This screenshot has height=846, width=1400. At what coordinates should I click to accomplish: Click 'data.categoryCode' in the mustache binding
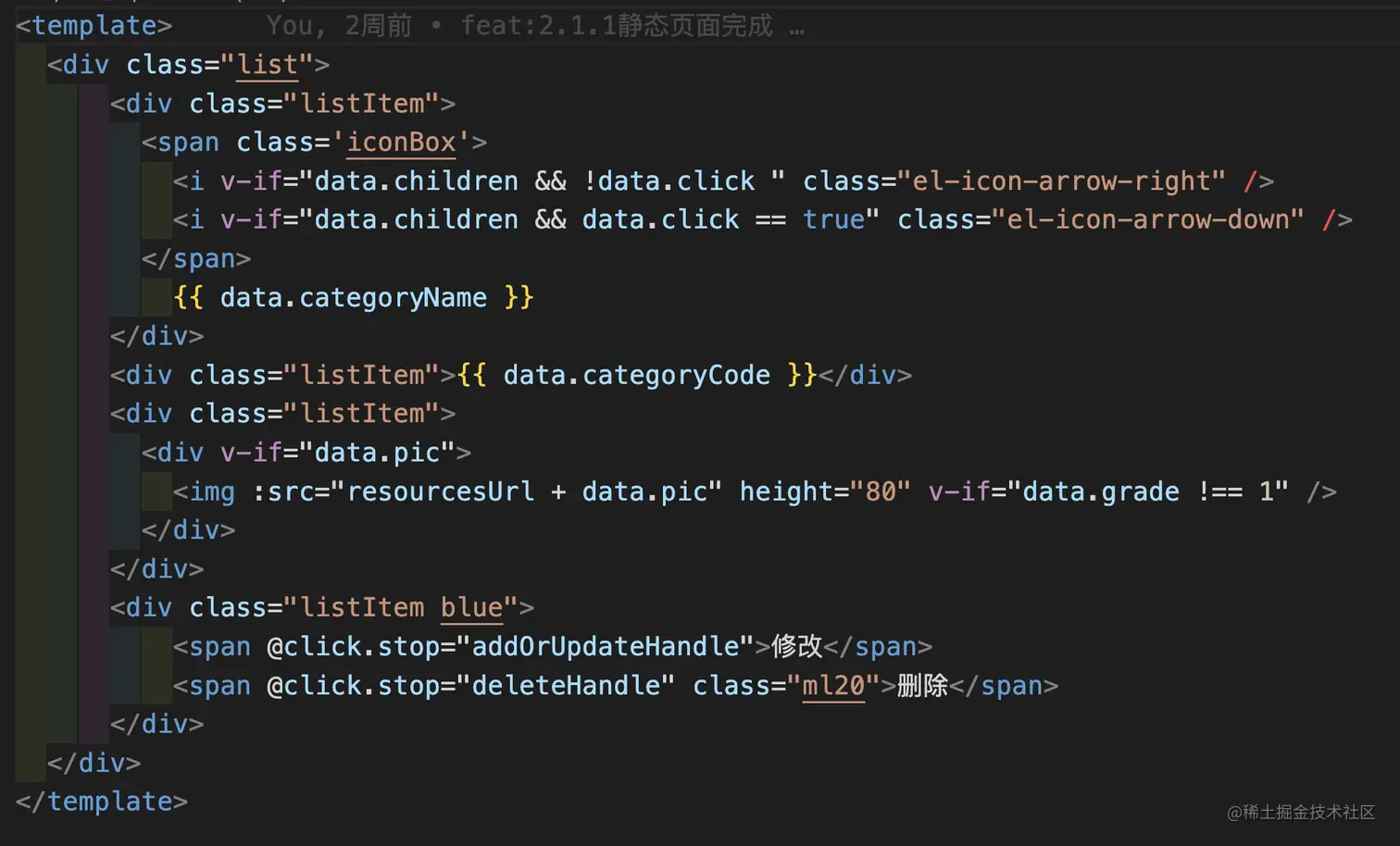coord(637,375)
